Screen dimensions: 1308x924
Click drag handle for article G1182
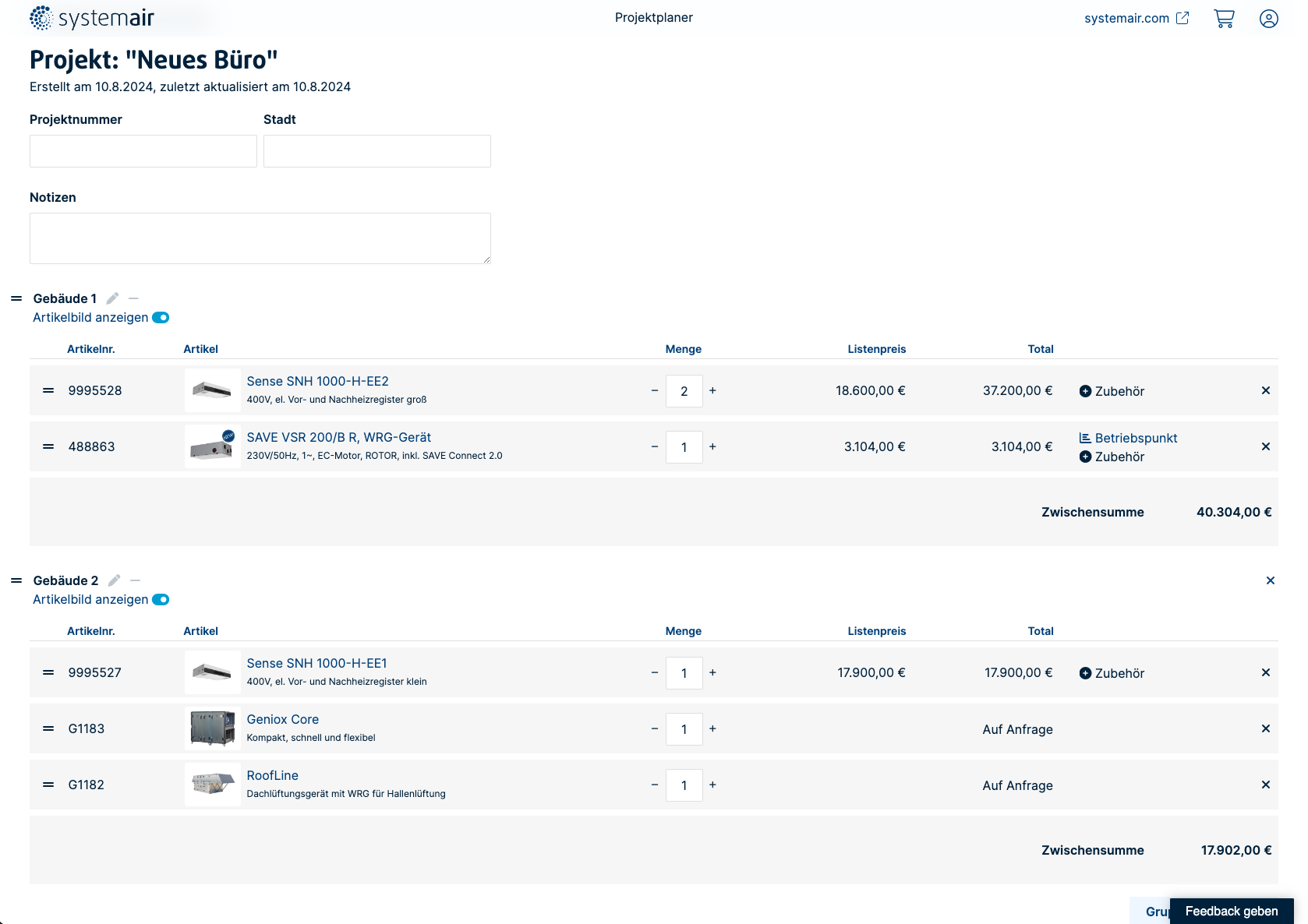(x=48, y=785)
